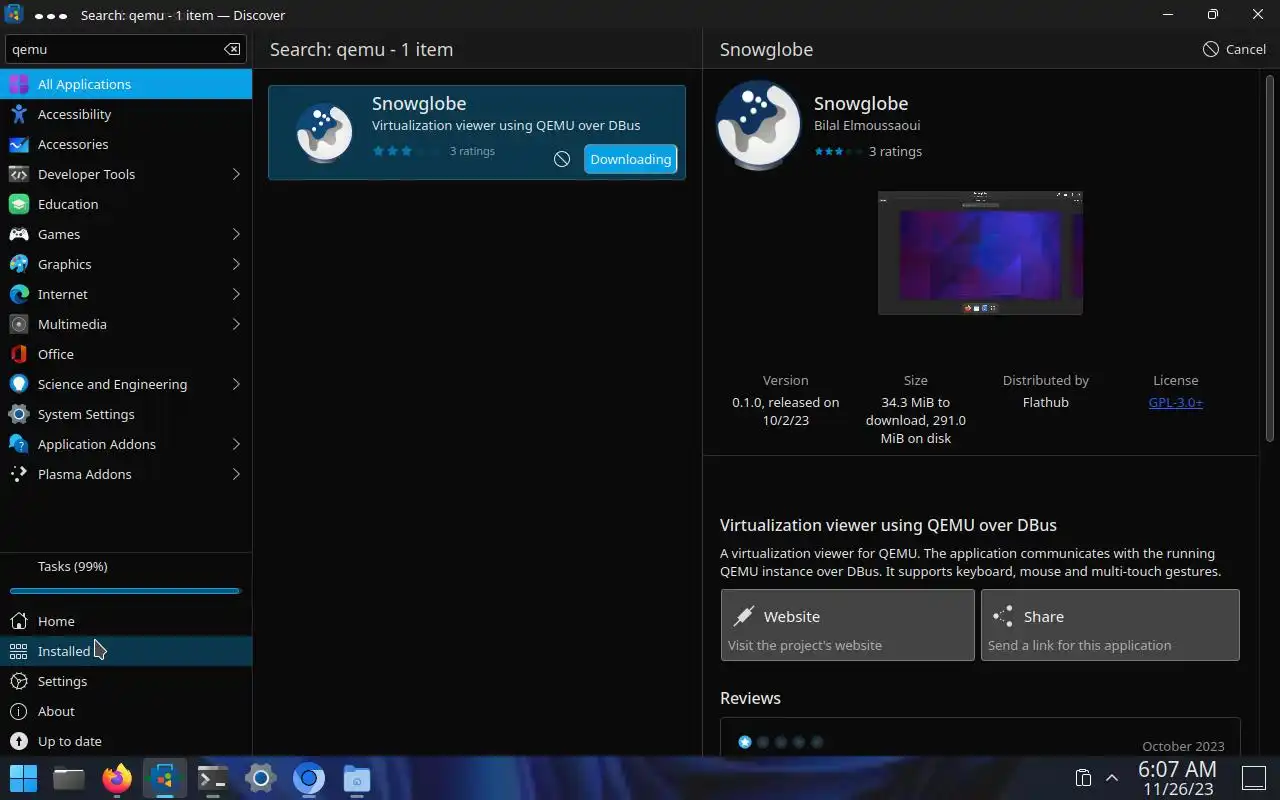This screenshot has width=1280, height=800.
Task: Select the Office category icon
Action: click(x=18, y=354)
